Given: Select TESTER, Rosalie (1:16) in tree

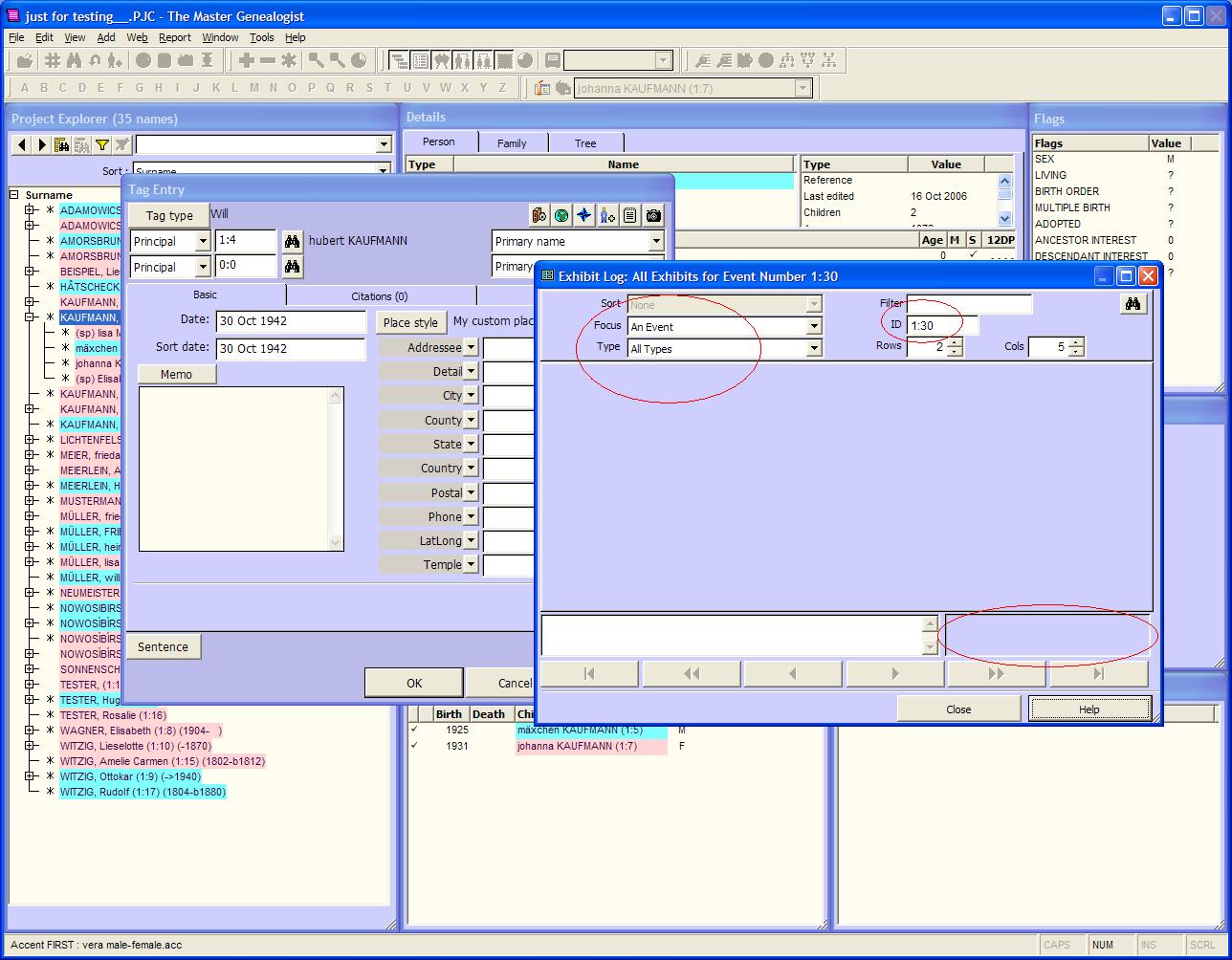Looking at the screenshot, I should (x=113, y=715).
